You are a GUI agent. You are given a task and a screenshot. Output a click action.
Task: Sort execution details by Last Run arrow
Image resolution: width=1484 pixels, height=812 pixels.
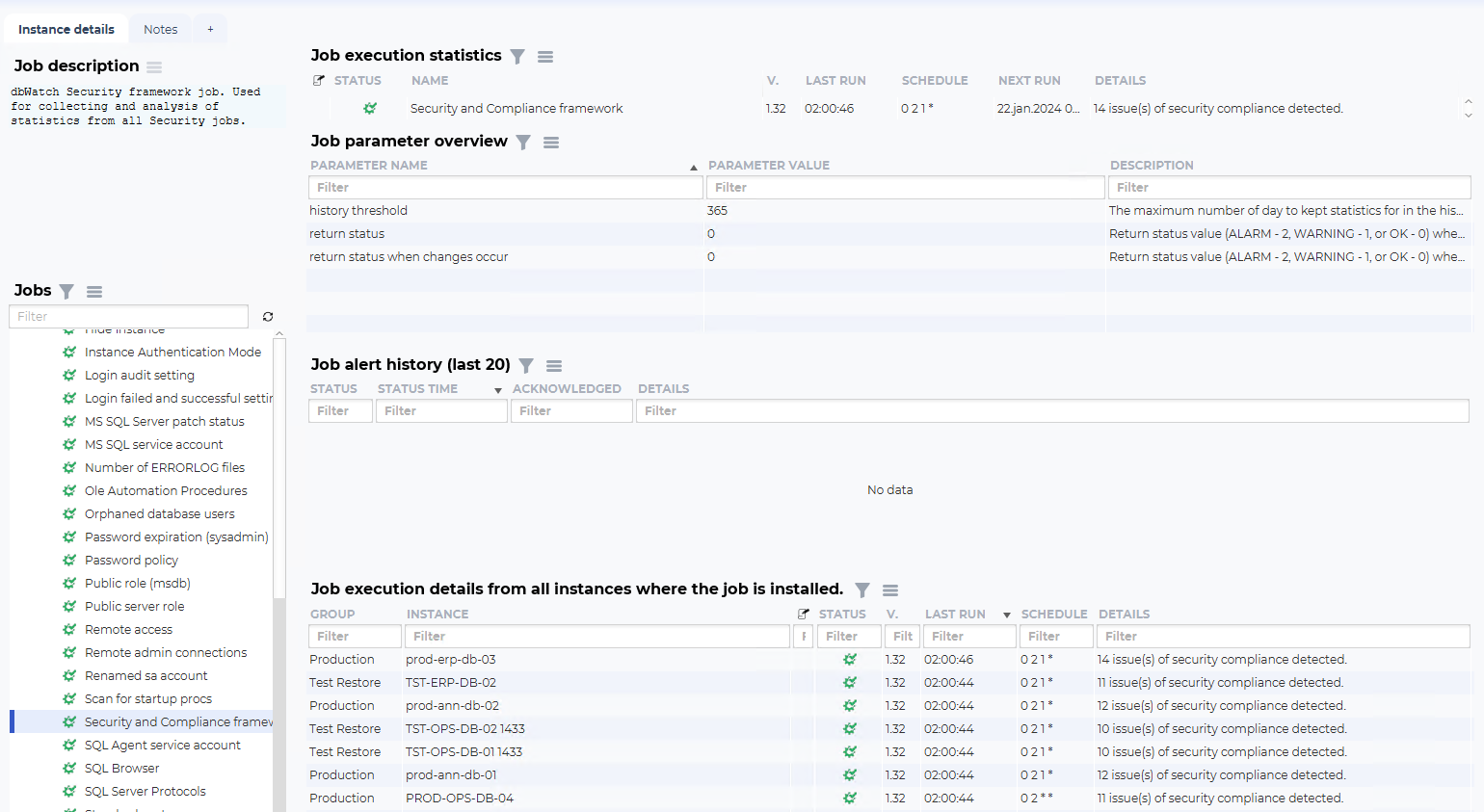tap(1007, 615)
